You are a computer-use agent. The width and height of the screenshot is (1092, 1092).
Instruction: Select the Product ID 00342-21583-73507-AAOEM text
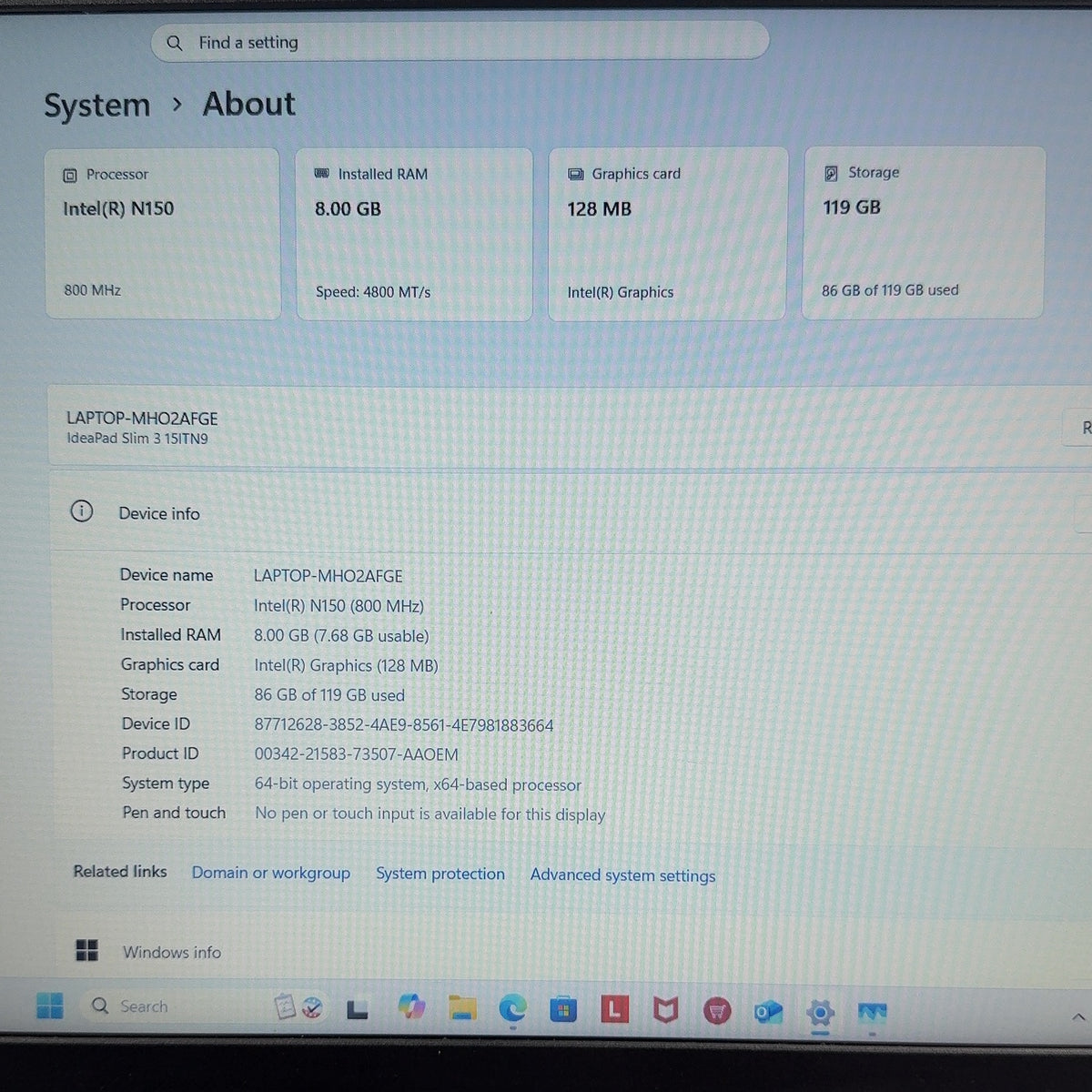tap(357, 754)
